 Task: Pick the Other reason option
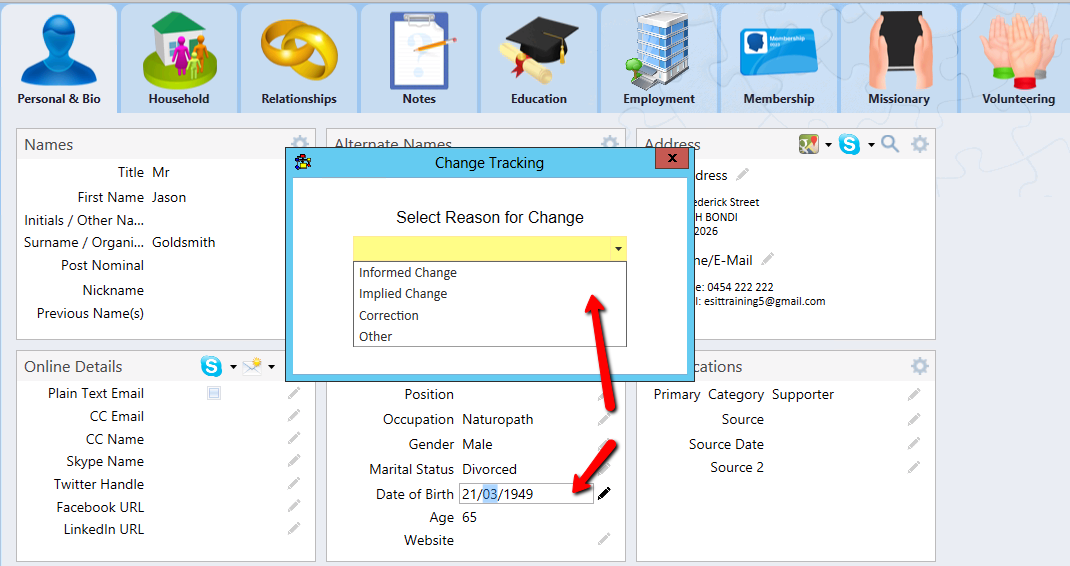tap(376, 336)
